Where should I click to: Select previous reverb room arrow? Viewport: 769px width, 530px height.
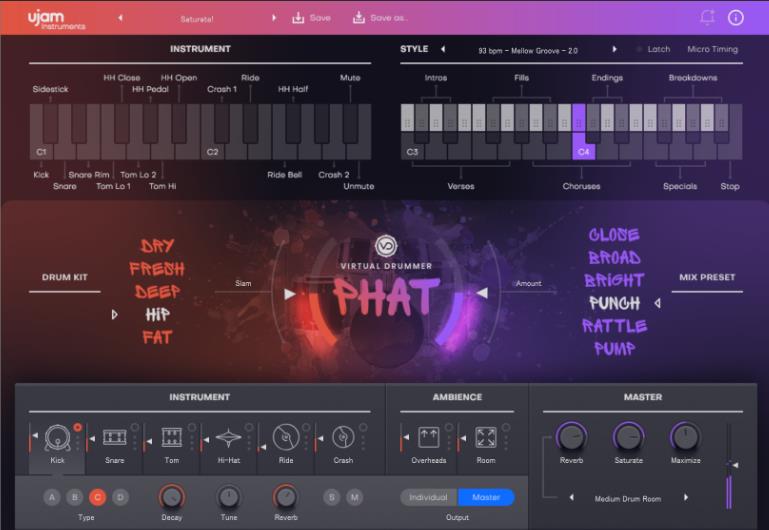[571, 497]
